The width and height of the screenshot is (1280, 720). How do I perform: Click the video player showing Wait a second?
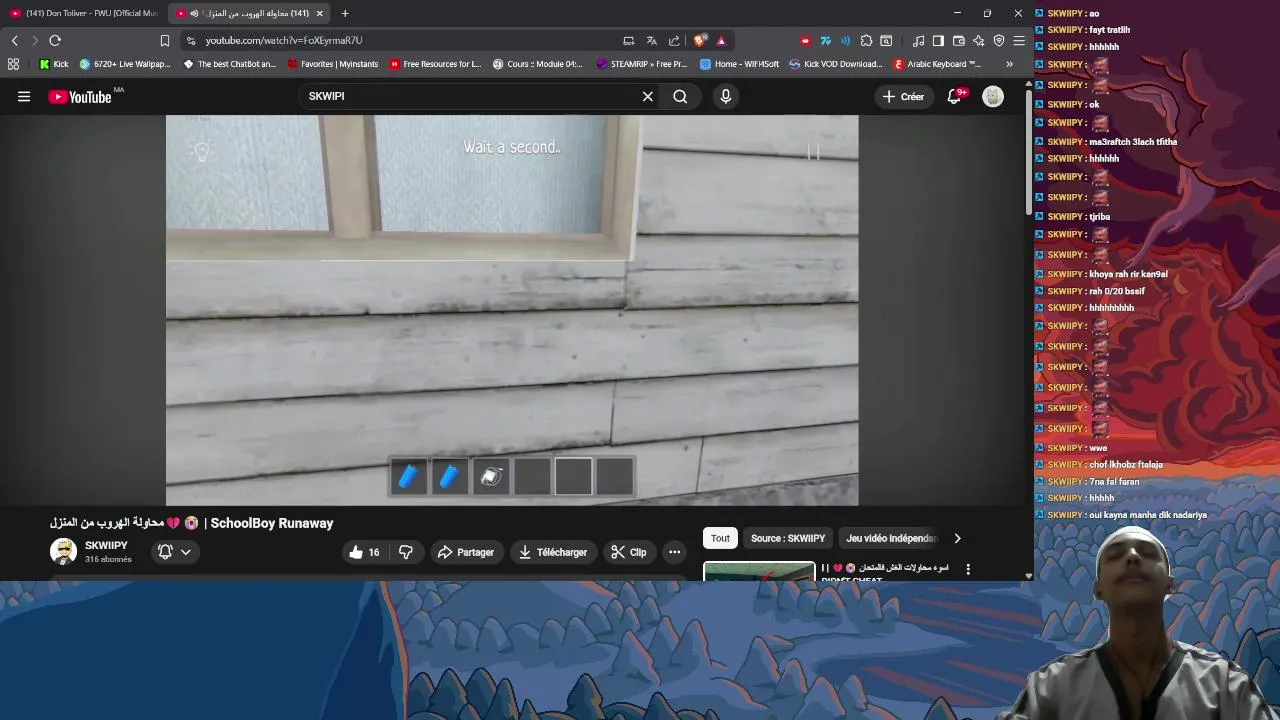(x=512, y=310)
